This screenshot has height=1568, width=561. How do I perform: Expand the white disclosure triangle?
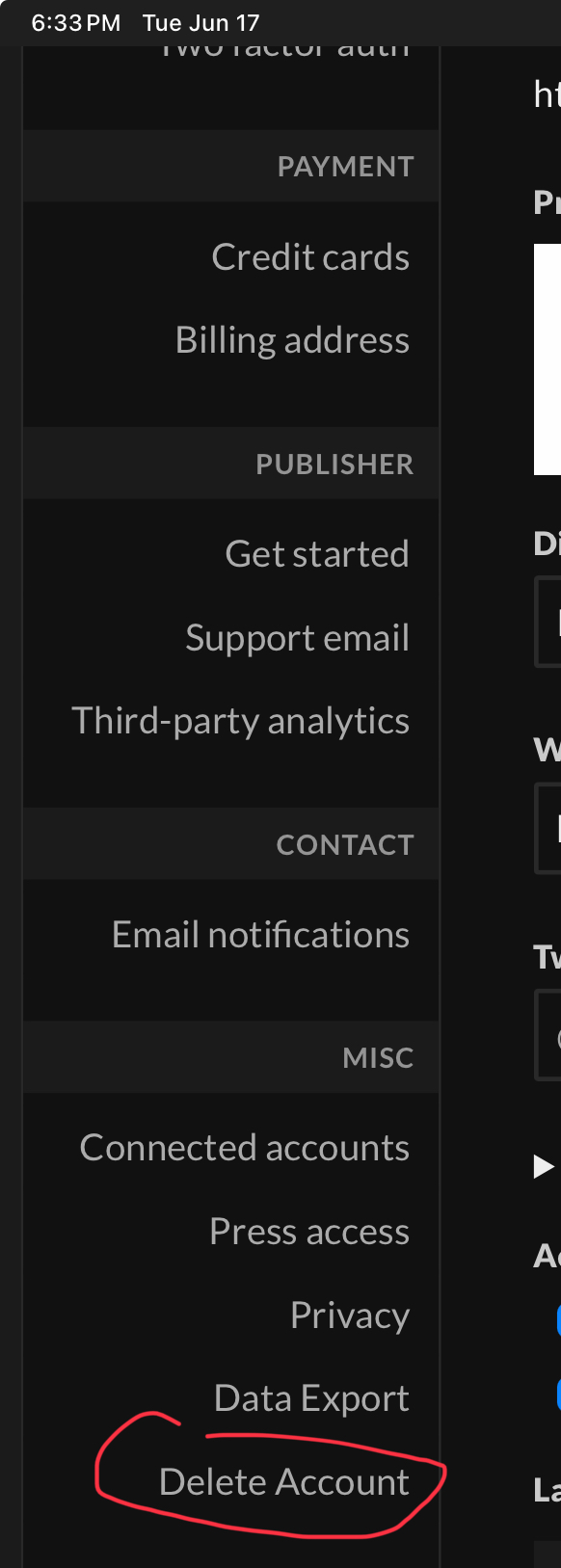pos(545,1167)
